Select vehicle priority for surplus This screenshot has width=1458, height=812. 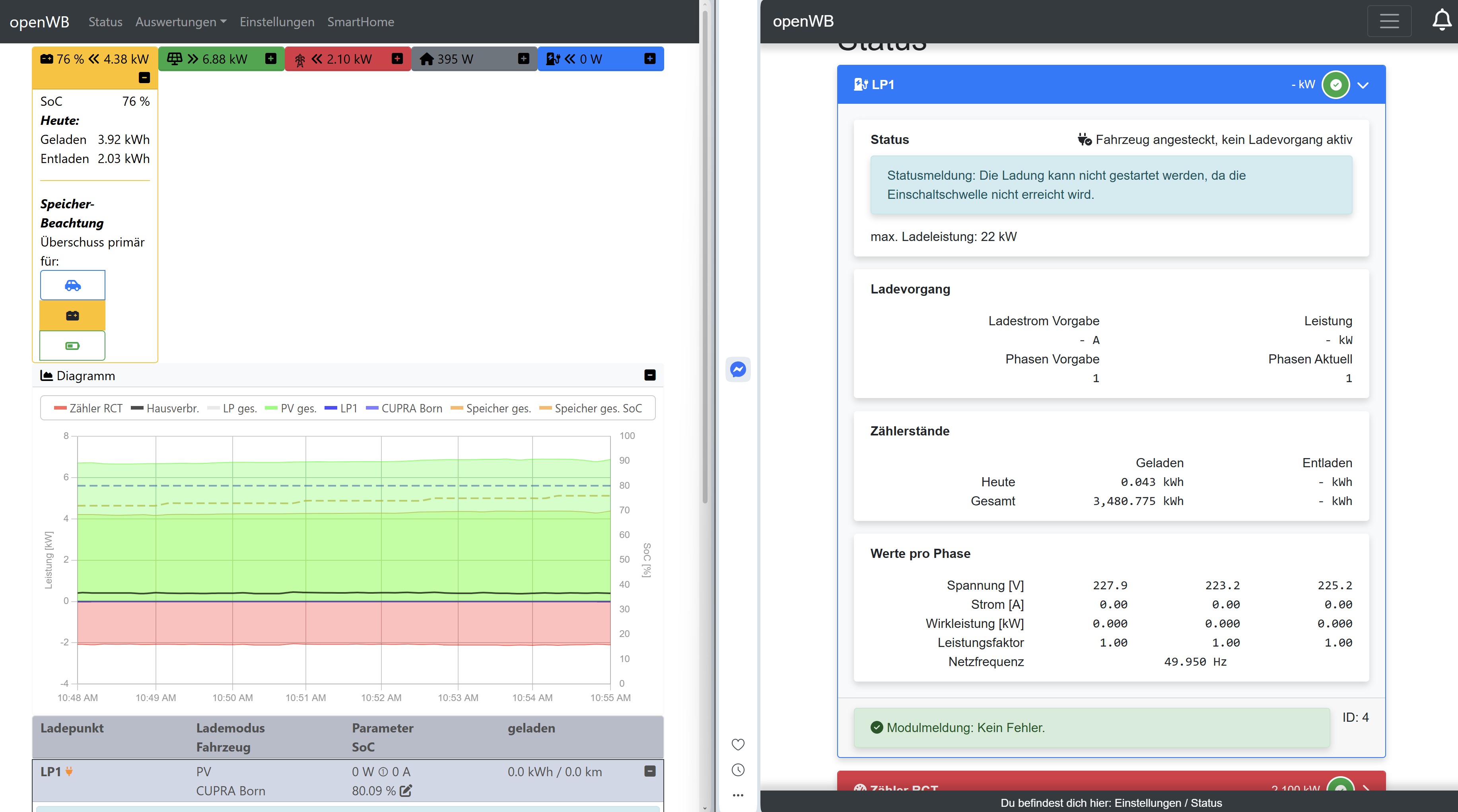[72, 285]
